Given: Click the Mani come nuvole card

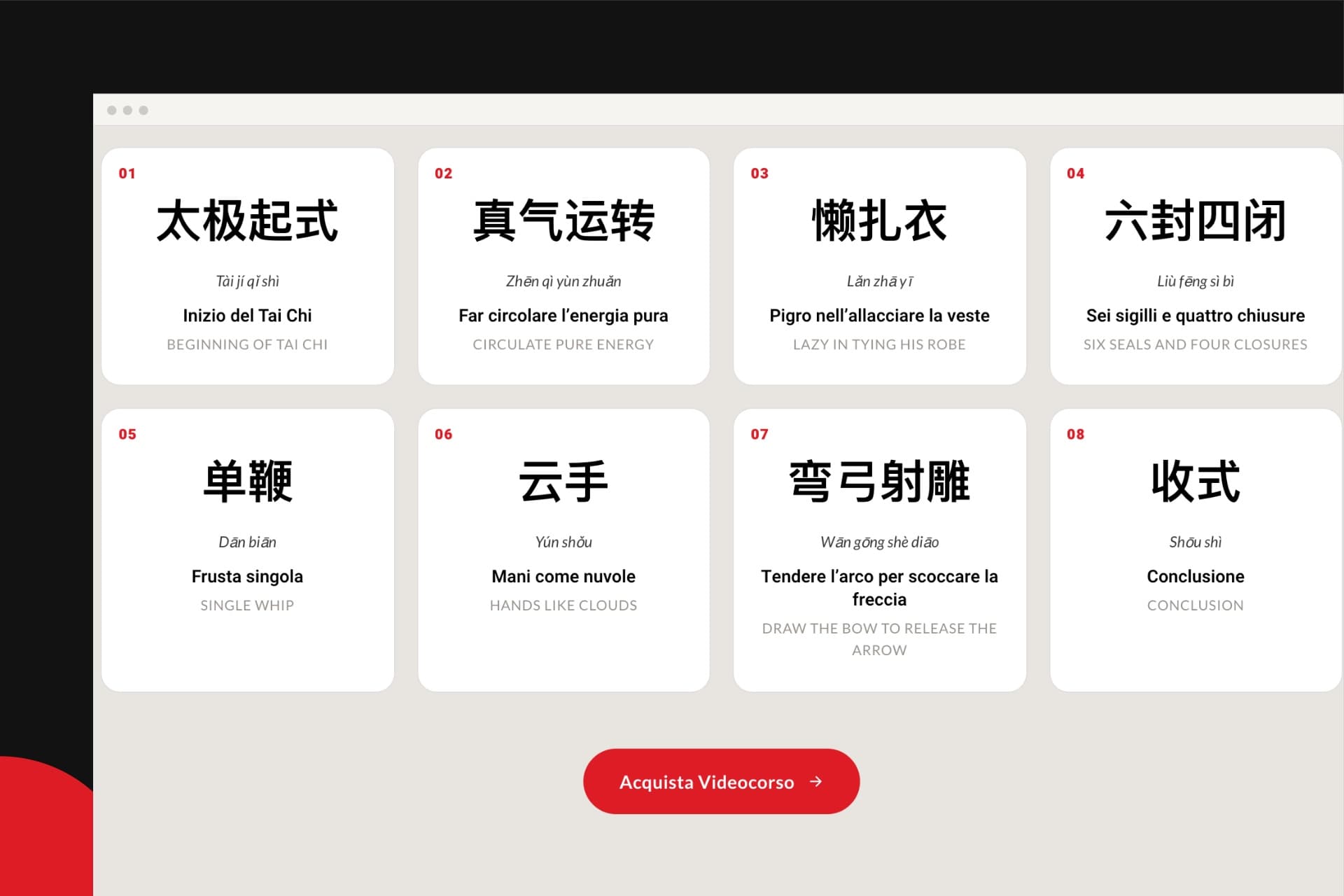Looking at the screenshot, I should (563, 550).
